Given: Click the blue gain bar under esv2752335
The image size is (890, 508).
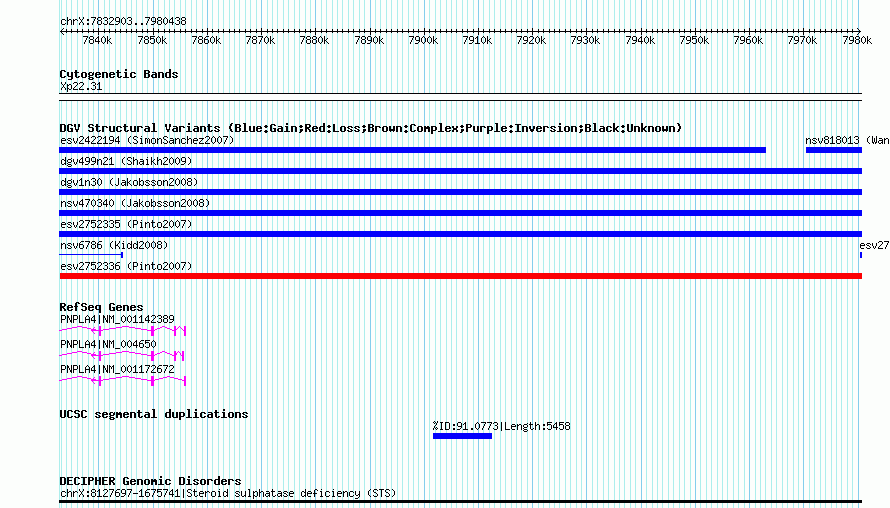Looking at the screenshot, I should tap(461, 234).
